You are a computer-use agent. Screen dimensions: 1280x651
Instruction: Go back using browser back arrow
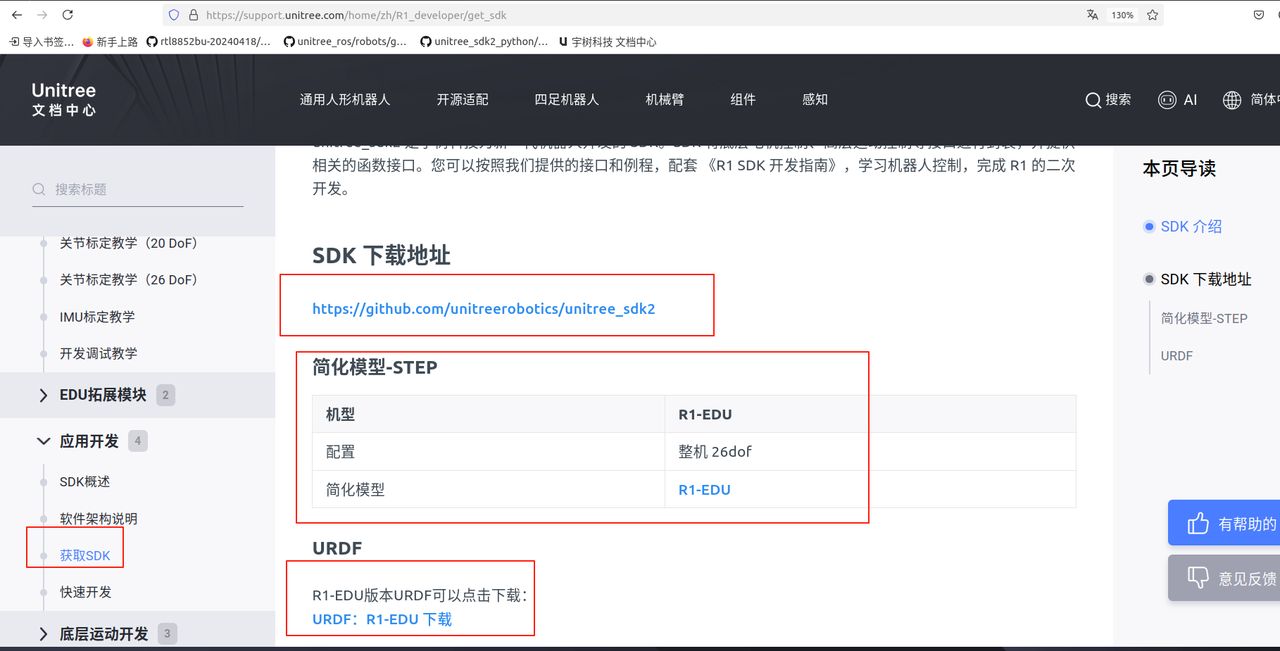17,15
